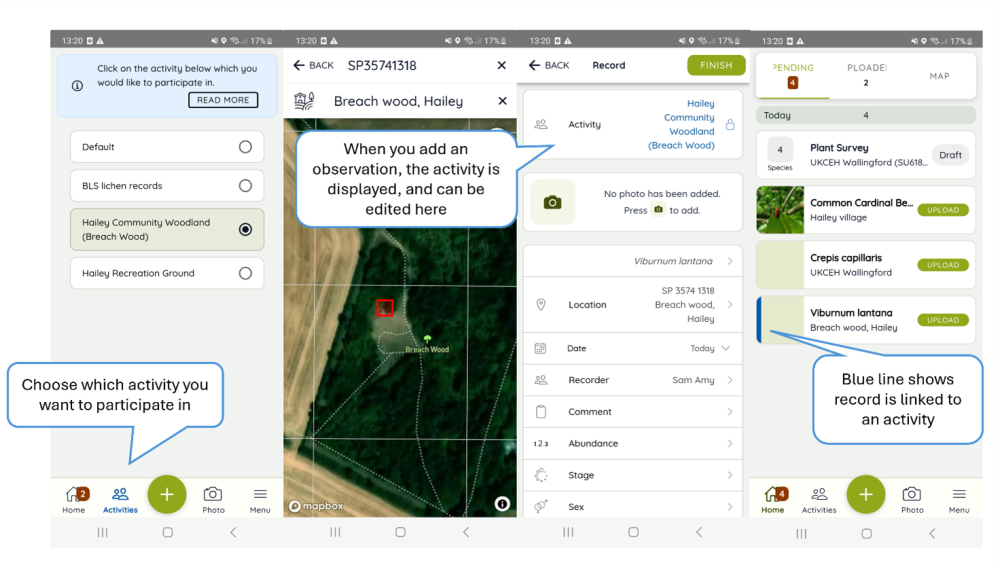Tap the lock icon in Activity row

click(x=730, y=124)
